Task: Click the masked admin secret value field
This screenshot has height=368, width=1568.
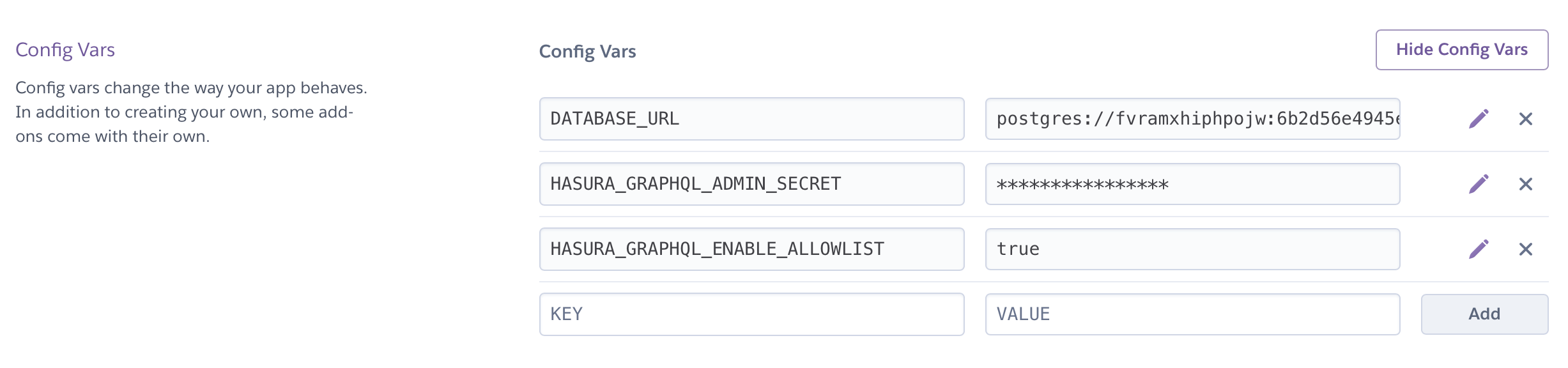Action: (1192, 184)
